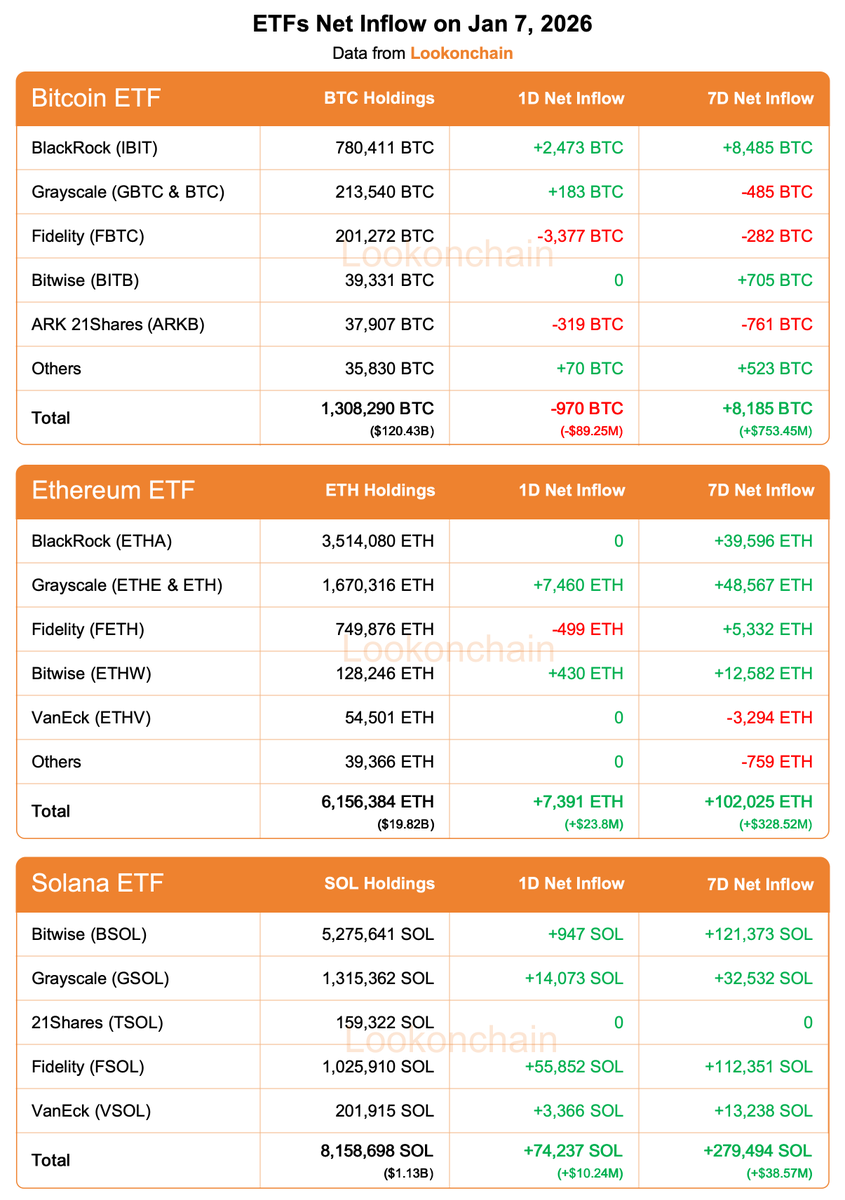Screen dimensions: 845x1200
Task: Select the Grayscale (GBTC & BTC) row label
Action: [x=128, y=192]
